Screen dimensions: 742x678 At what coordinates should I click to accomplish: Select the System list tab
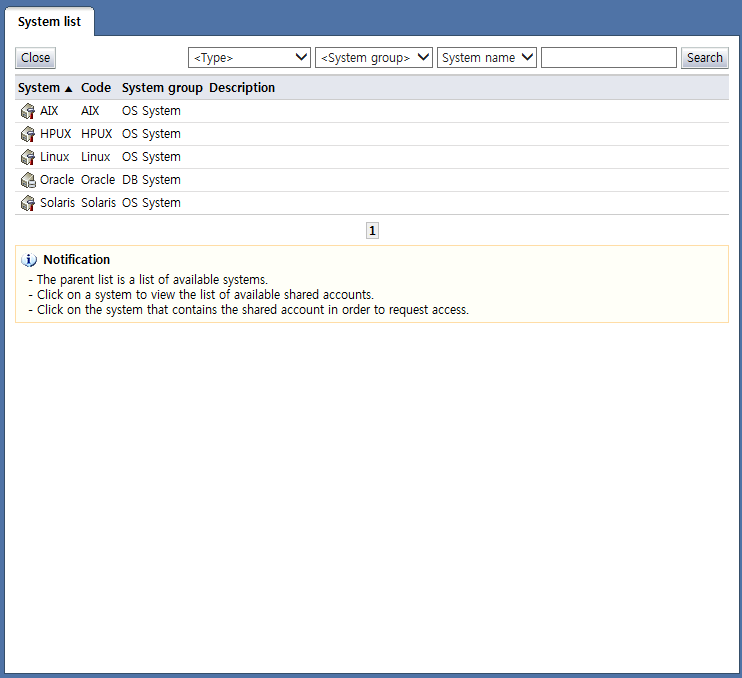(49, 22)
